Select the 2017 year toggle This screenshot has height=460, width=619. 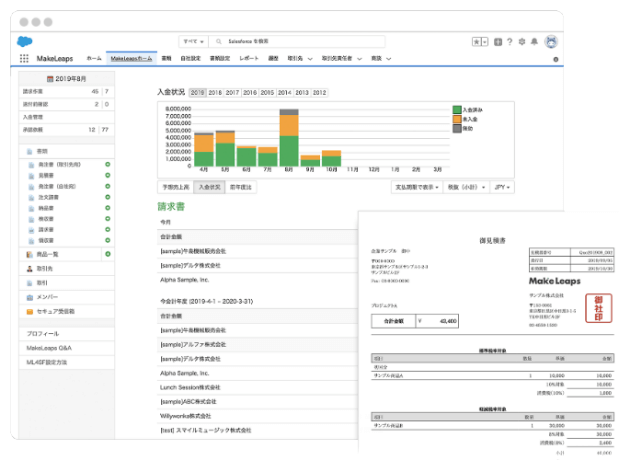pyautogui.click(x=232, y=93)
